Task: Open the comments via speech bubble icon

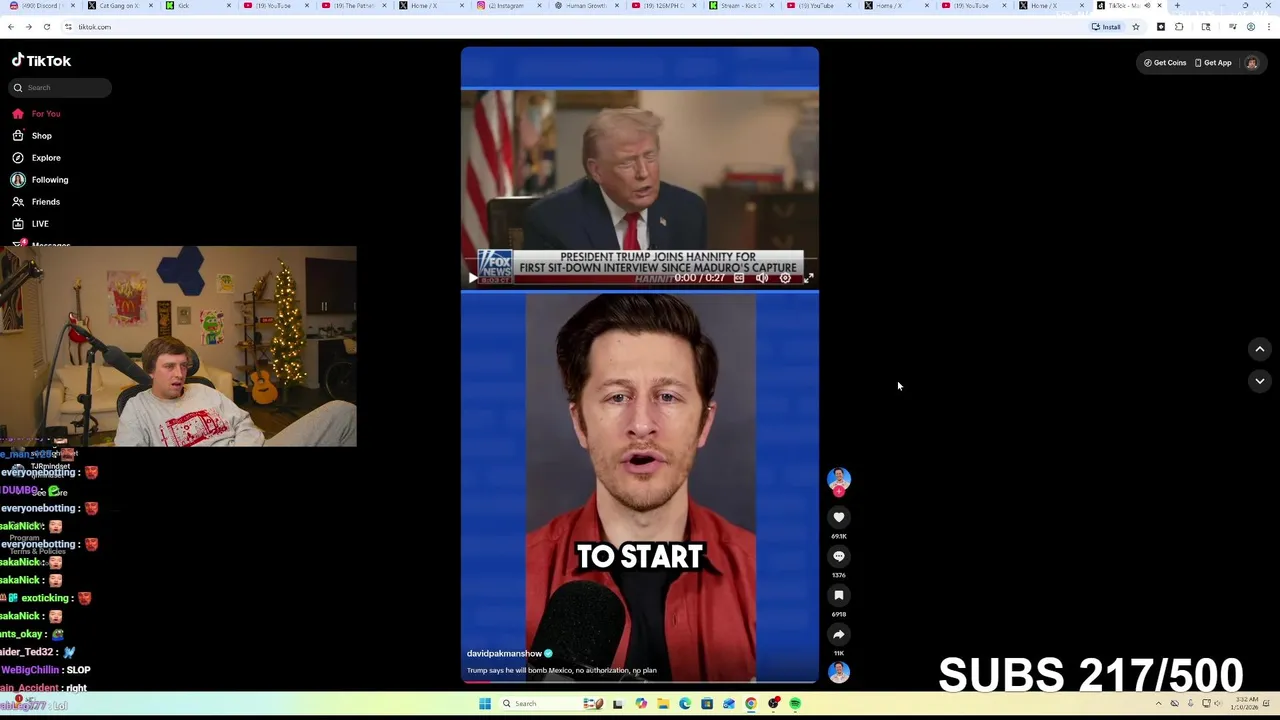Action: pyautogui.click(x=839, y=556)
